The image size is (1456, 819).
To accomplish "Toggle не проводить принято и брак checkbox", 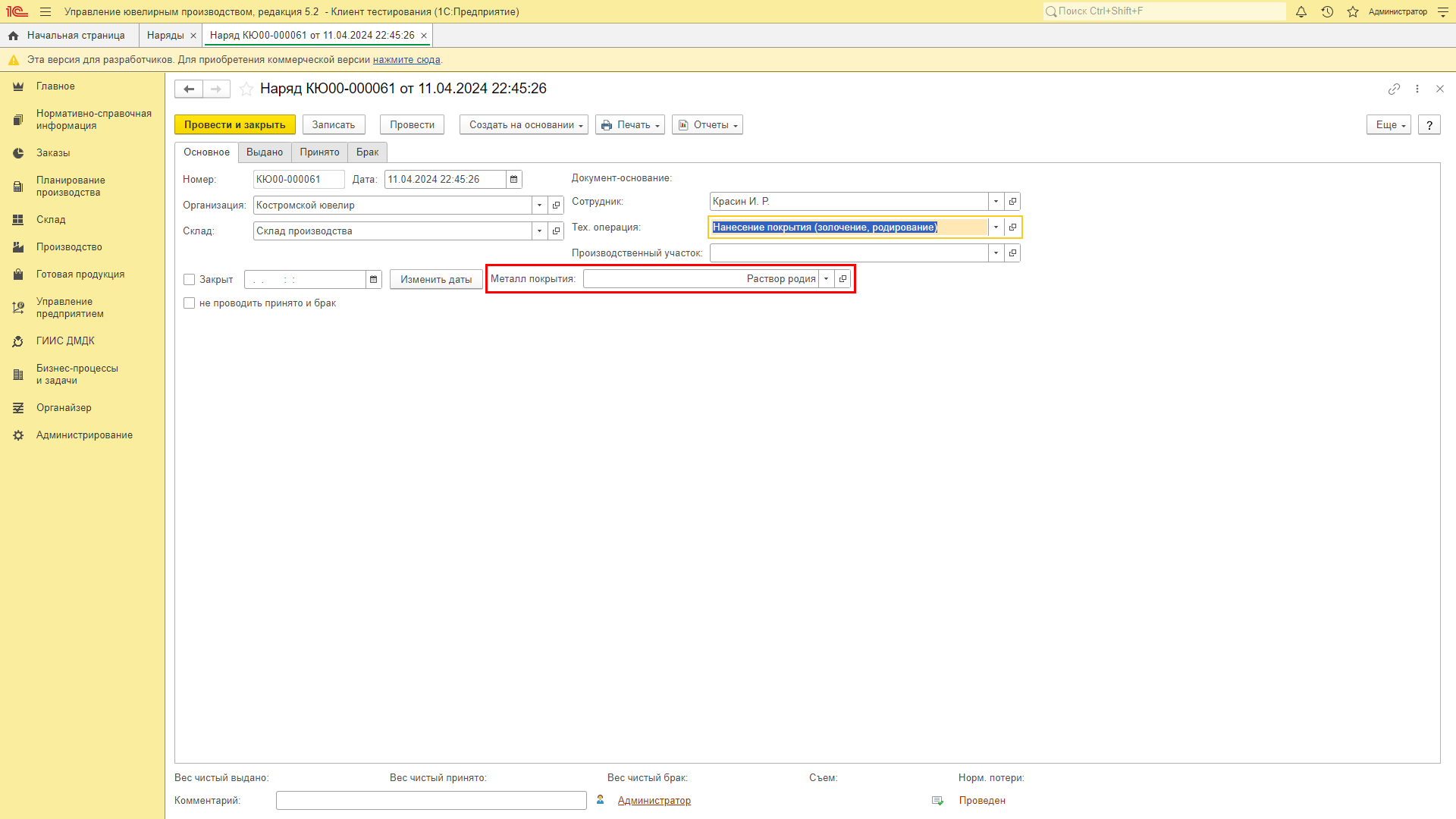I will (190, 303).
